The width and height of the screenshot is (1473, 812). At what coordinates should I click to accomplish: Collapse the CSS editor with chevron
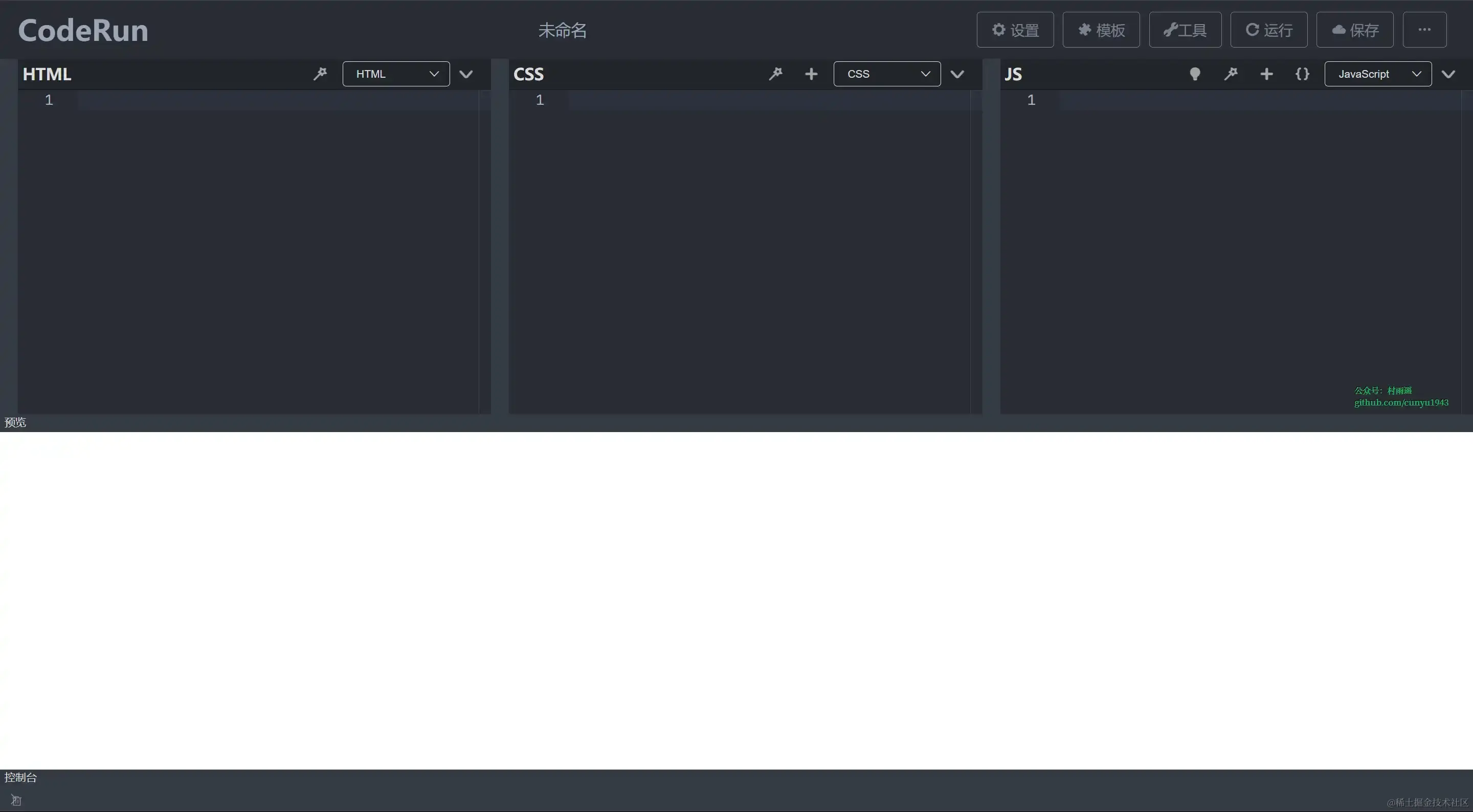point(957,74)
